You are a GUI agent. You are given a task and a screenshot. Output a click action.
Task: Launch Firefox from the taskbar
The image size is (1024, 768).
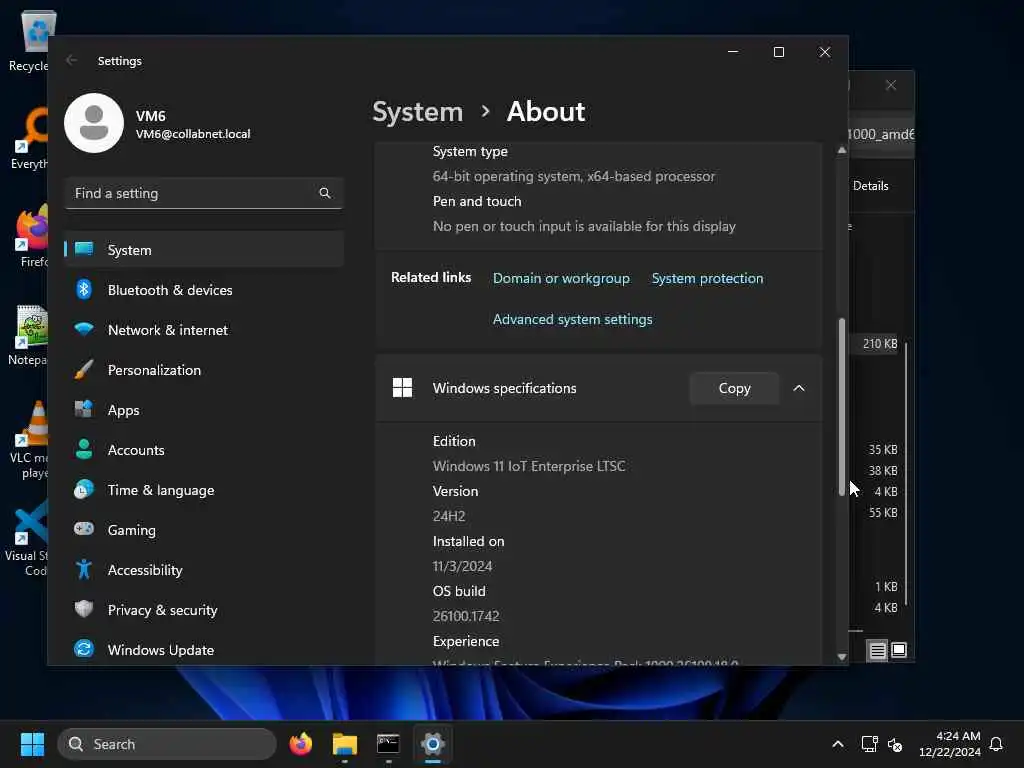click(x=300, y=744)
